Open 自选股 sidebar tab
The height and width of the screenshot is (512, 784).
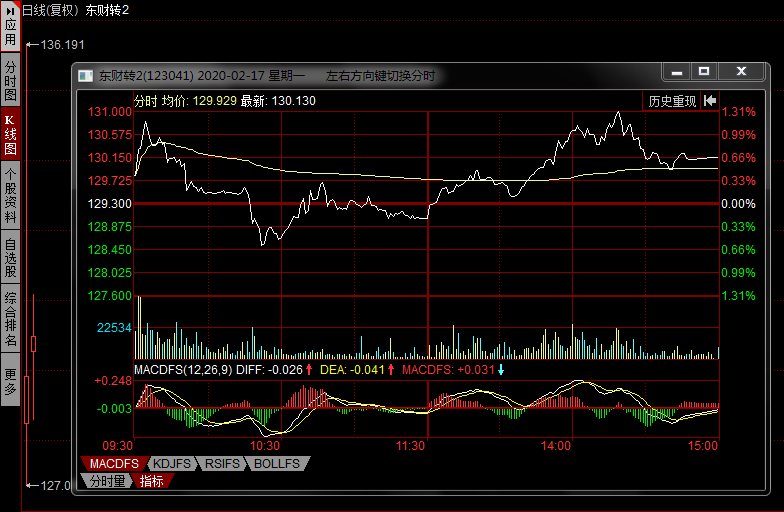[x=10, y=258]
